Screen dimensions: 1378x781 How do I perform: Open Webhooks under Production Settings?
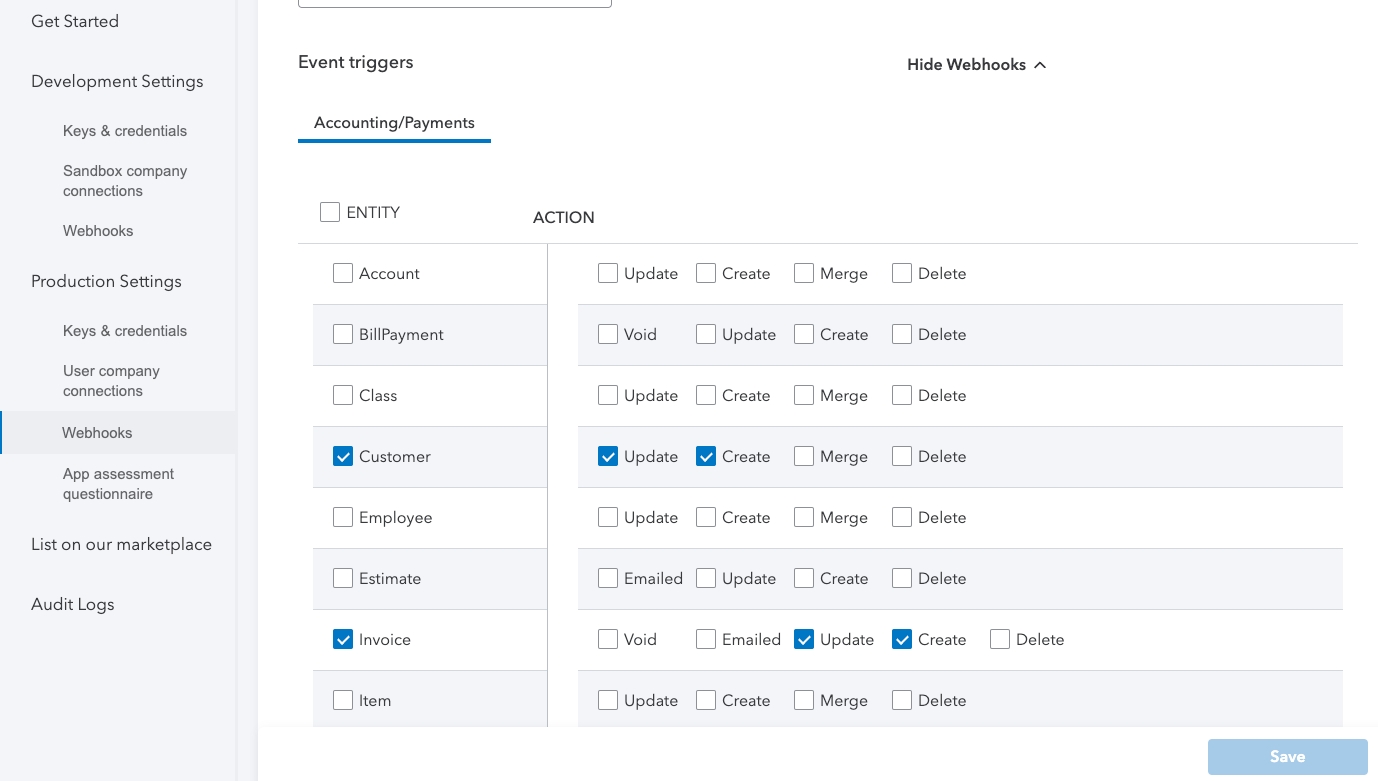(x=97, y=433)
